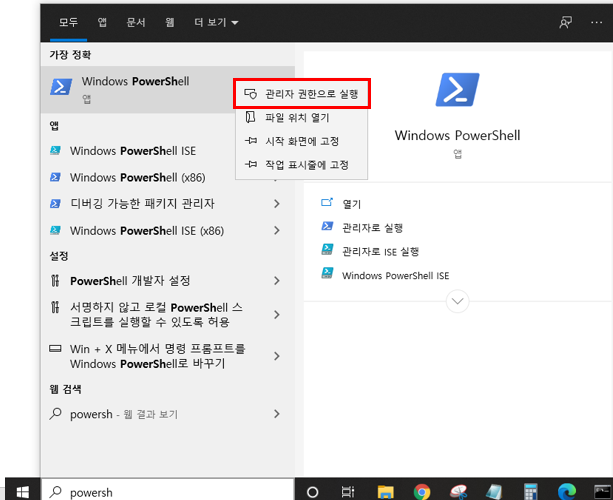Click large Windows PowerShell icon in preview pane
This screenshot has height=500, width=613.
click(x=457, y=90)
